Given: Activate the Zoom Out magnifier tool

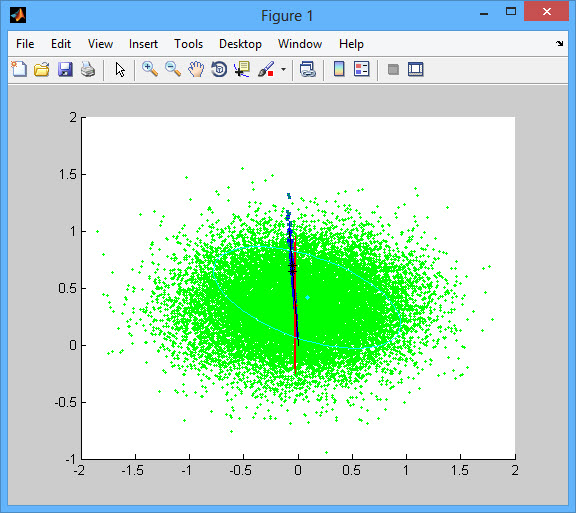Looking at the screenshot, I should (173, 69).
